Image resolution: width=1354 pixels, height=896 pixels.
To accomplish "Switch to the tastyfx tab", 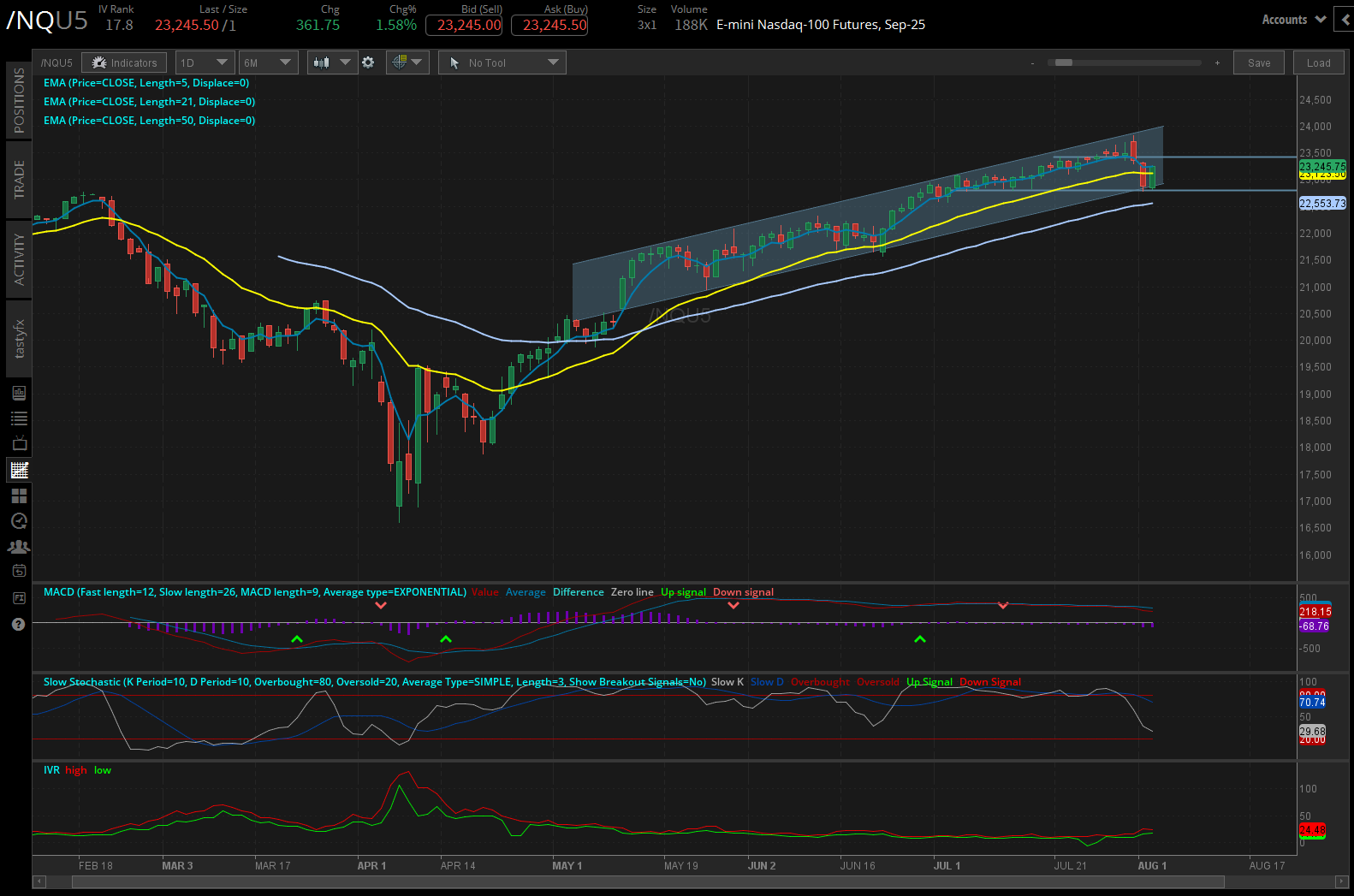I will coord(19,339).
